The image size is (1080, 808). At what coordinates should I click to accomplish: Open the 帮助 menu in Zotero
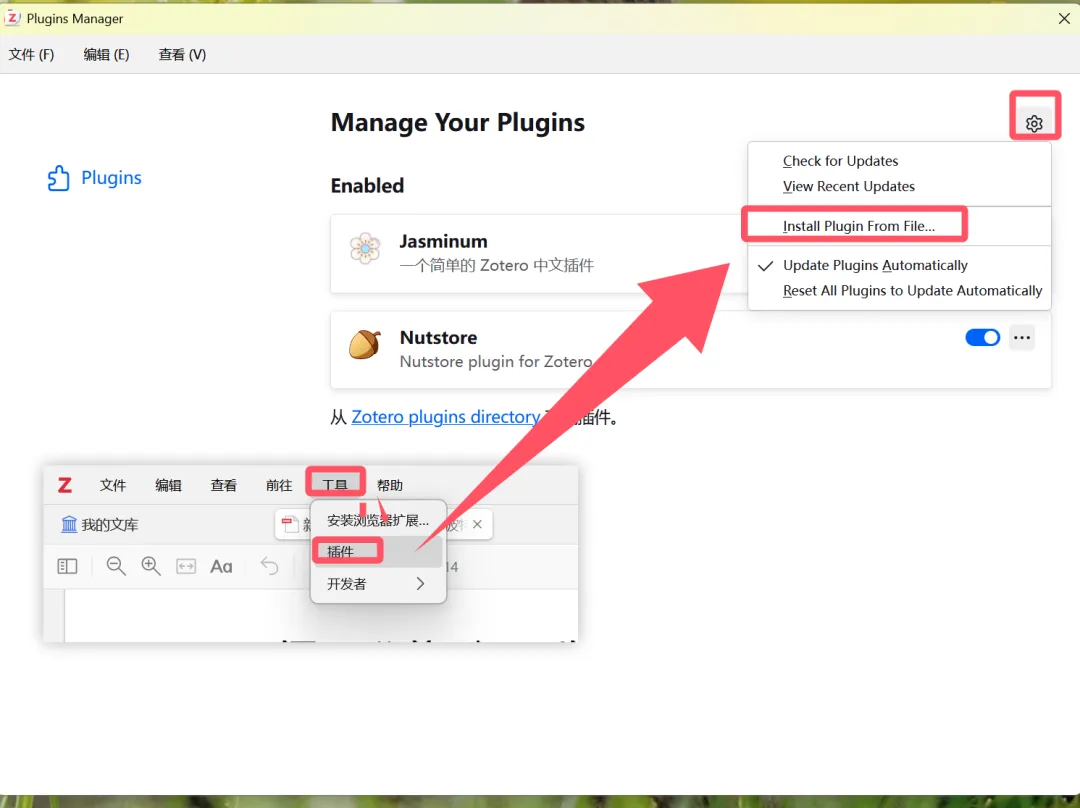[x=390, y=485]
